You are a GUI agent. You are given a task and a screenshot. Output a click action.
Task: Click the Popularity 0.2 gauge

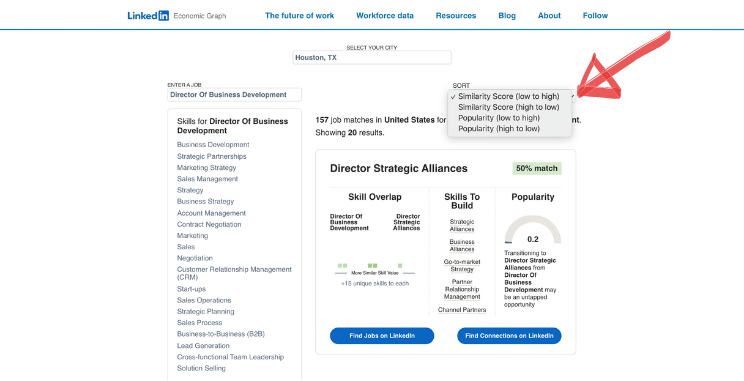[532, 231]
